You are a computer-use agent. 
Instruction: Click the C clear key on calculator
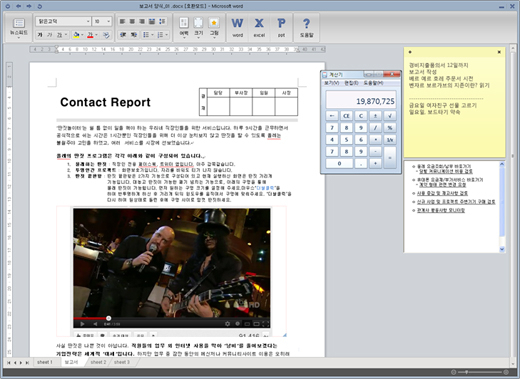[x=361, y=116]
